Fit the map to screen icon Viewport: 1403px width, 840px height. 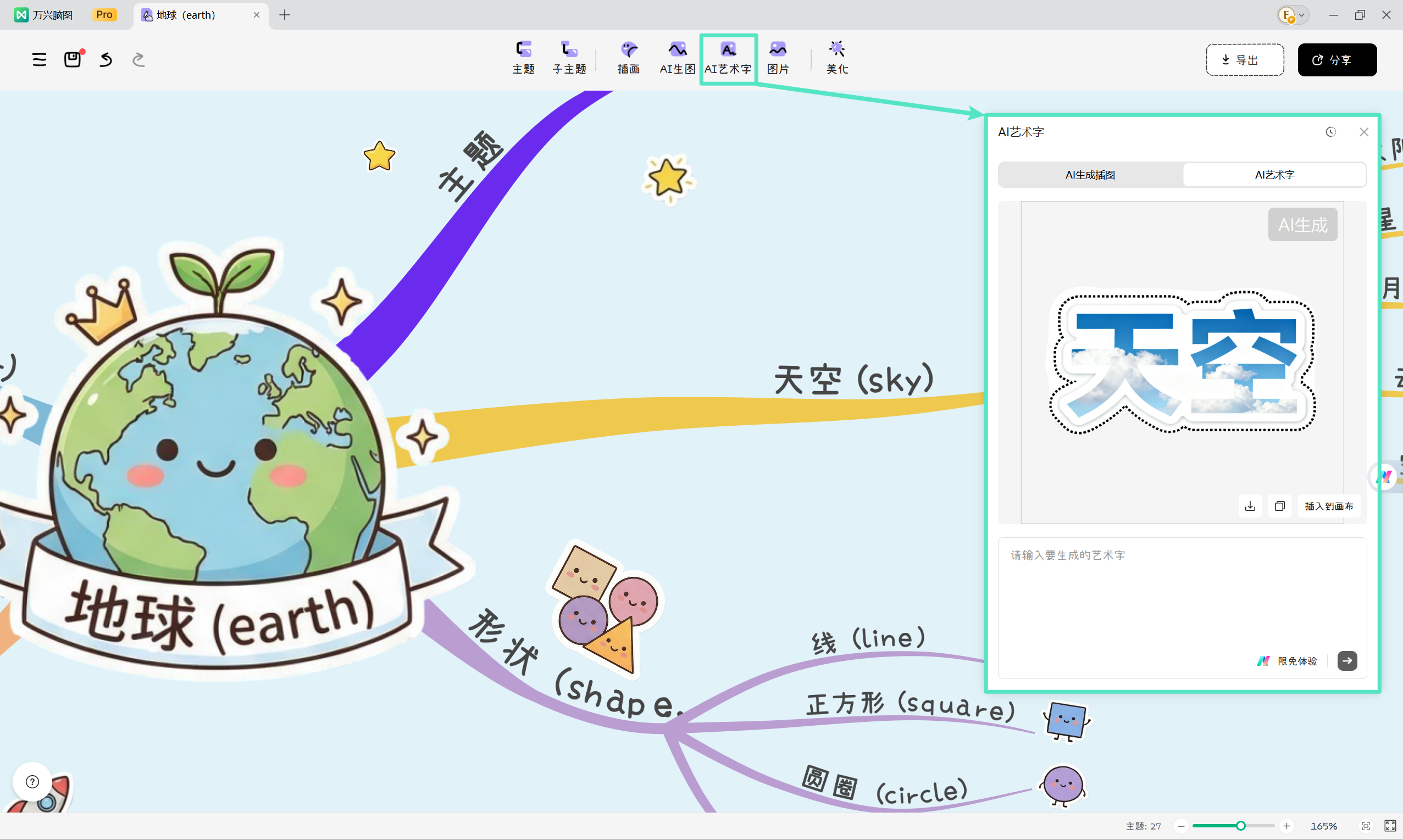[1366, 826]
